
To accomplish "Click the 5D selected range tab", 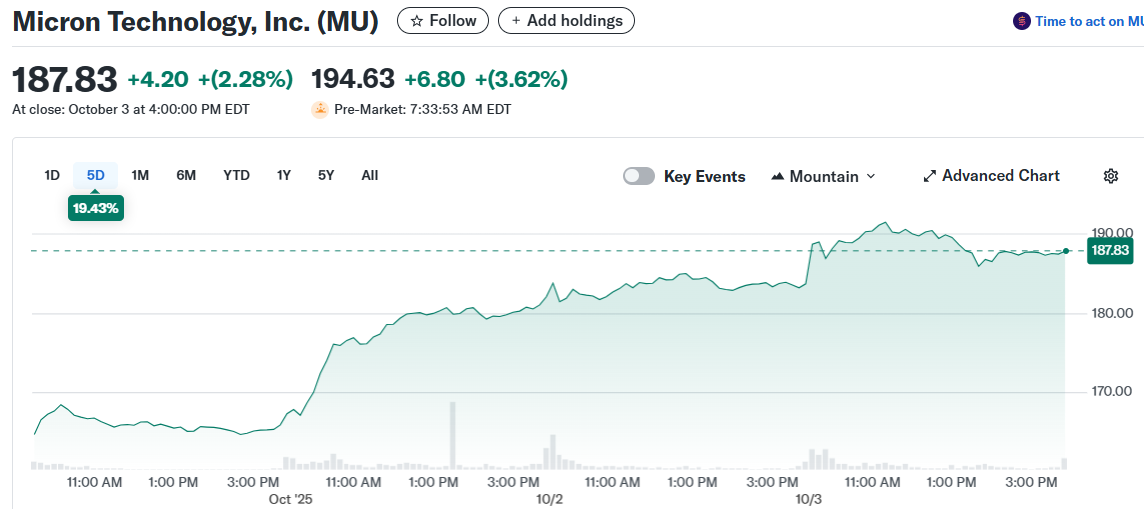I will click(96, 175).
